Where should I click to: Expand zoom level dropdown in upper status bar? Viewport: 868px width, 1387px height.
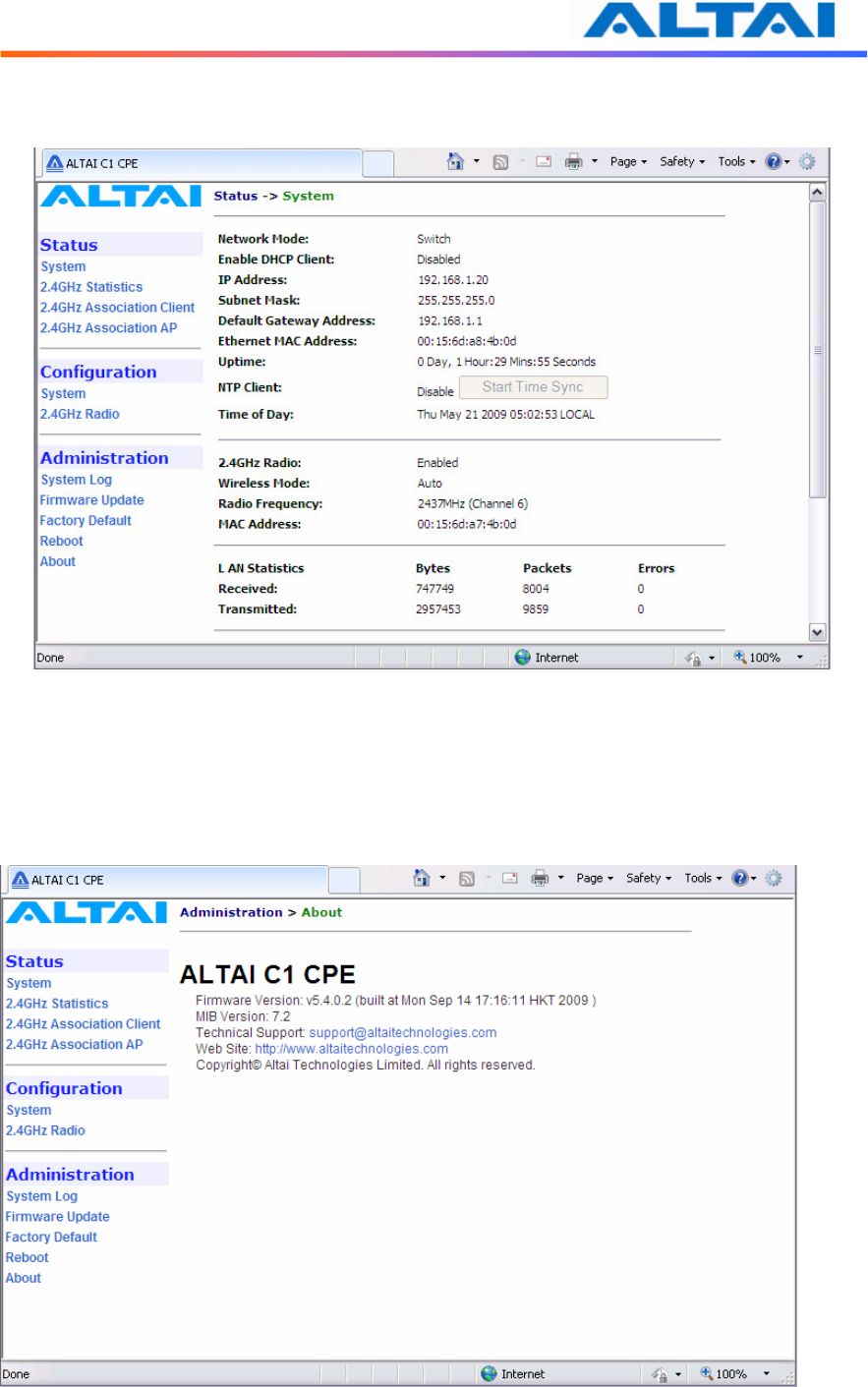[799, 658]
